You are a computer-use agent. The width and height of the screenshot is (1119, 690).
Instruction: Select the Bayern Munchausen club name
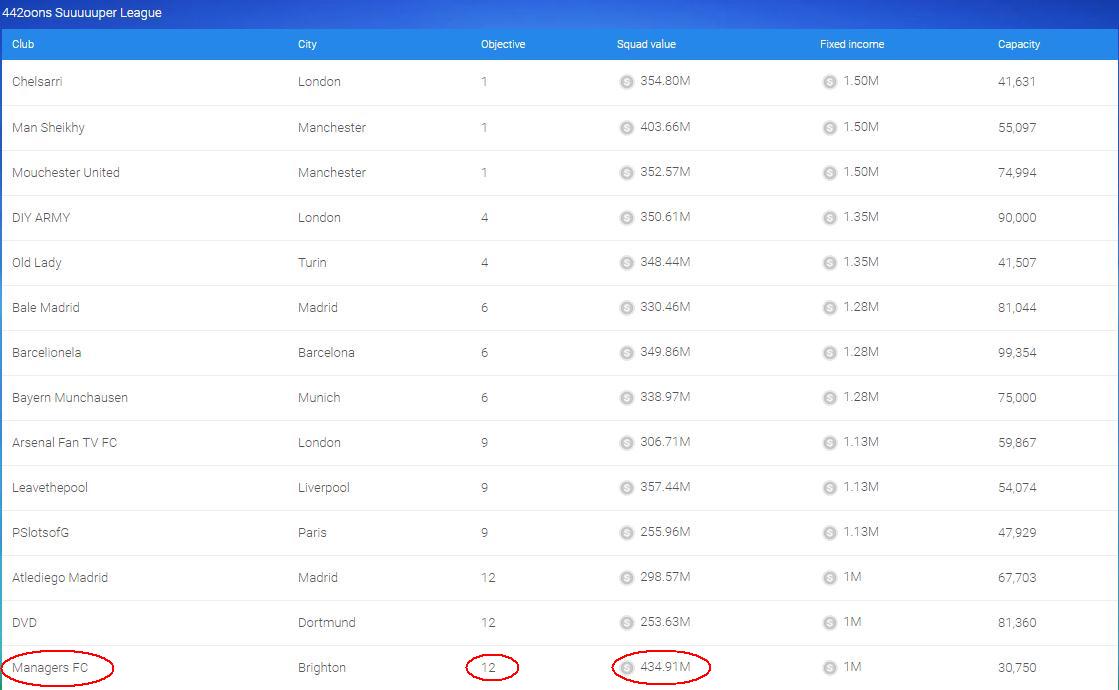70,397
